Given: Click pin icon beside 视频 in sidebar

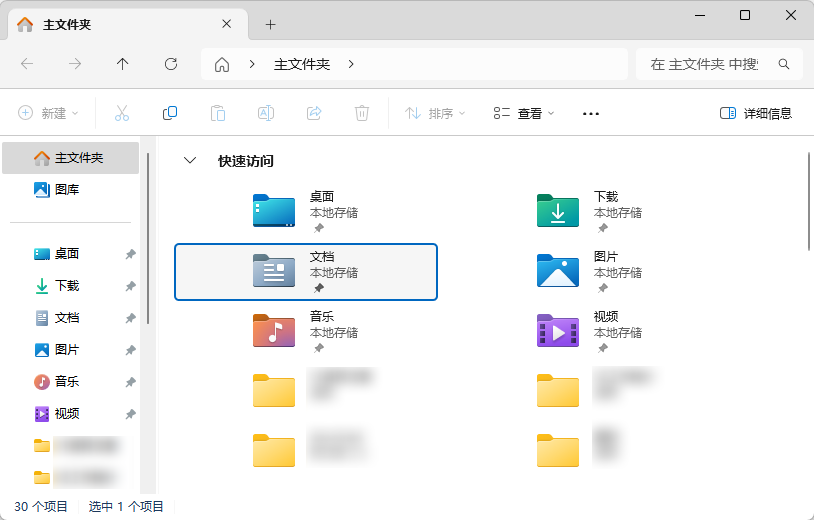Looking at the screenshot, I should pos(130,414).
